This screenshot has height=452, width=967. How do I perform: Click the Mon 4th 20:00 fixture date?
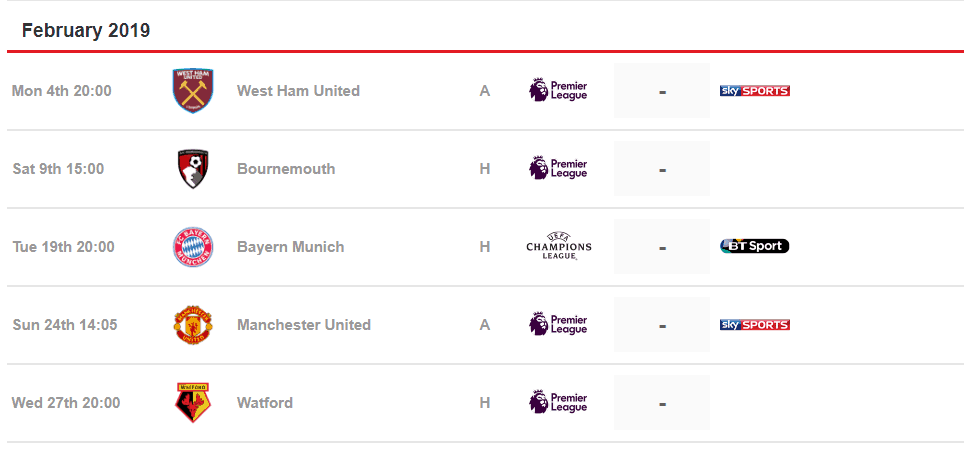tap(62, 91)
